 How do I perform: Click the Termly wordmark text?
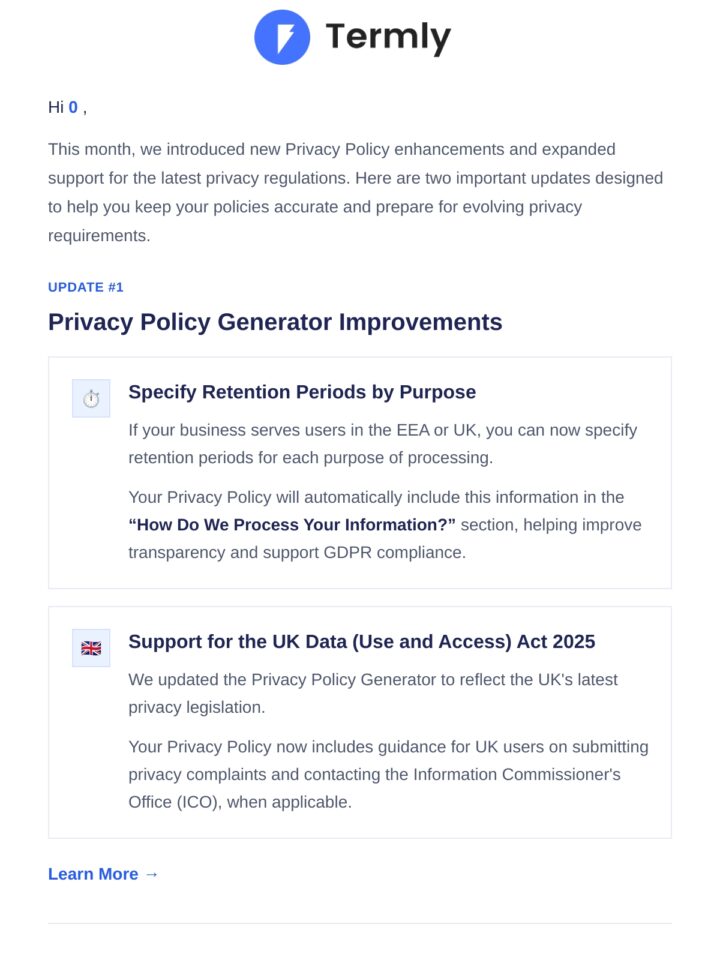[388, 37]
